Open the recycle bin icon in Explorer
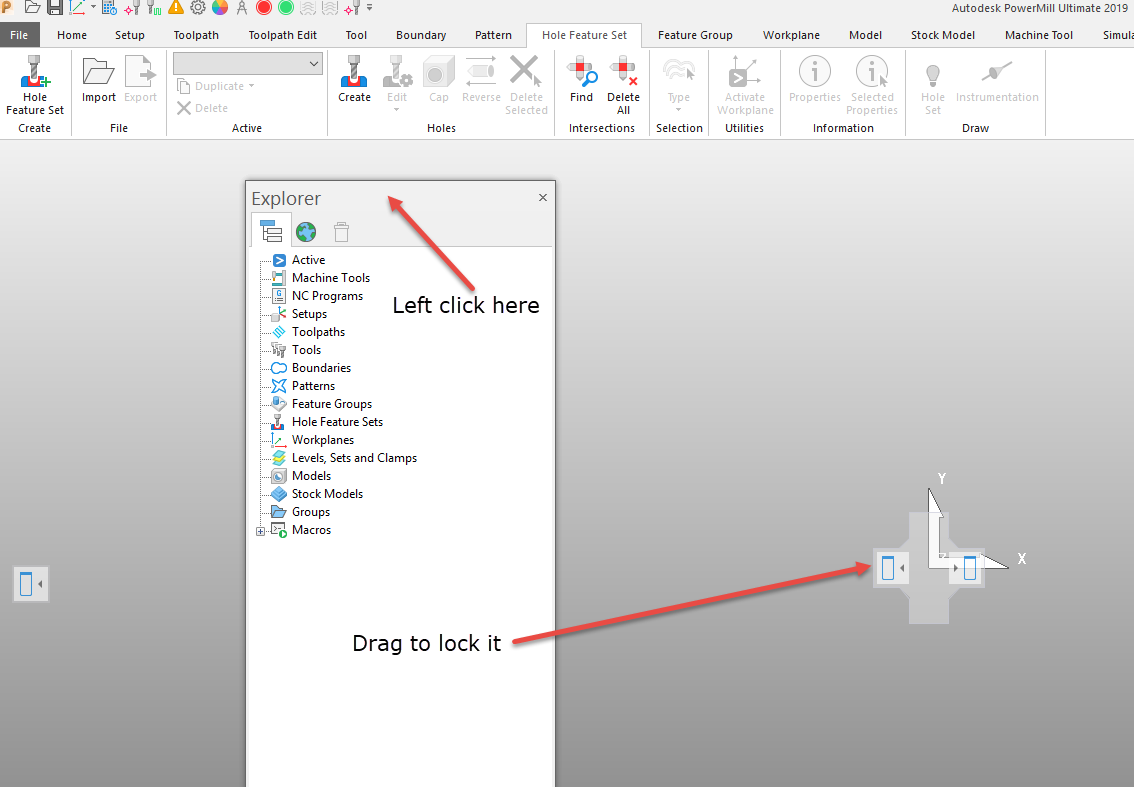 pyautogui.click(x=341, y=231)
